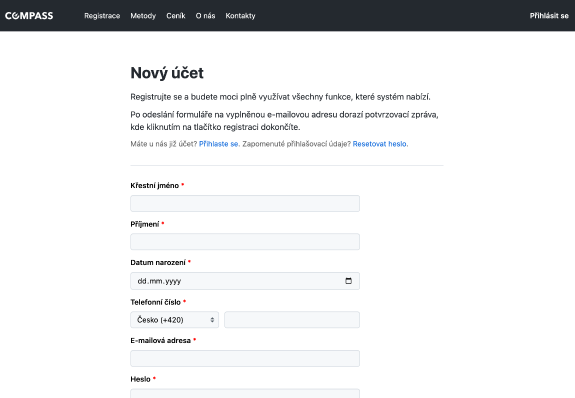Click the COMPASS logo in the header
The image size is (575, 398).
point(29,16)
